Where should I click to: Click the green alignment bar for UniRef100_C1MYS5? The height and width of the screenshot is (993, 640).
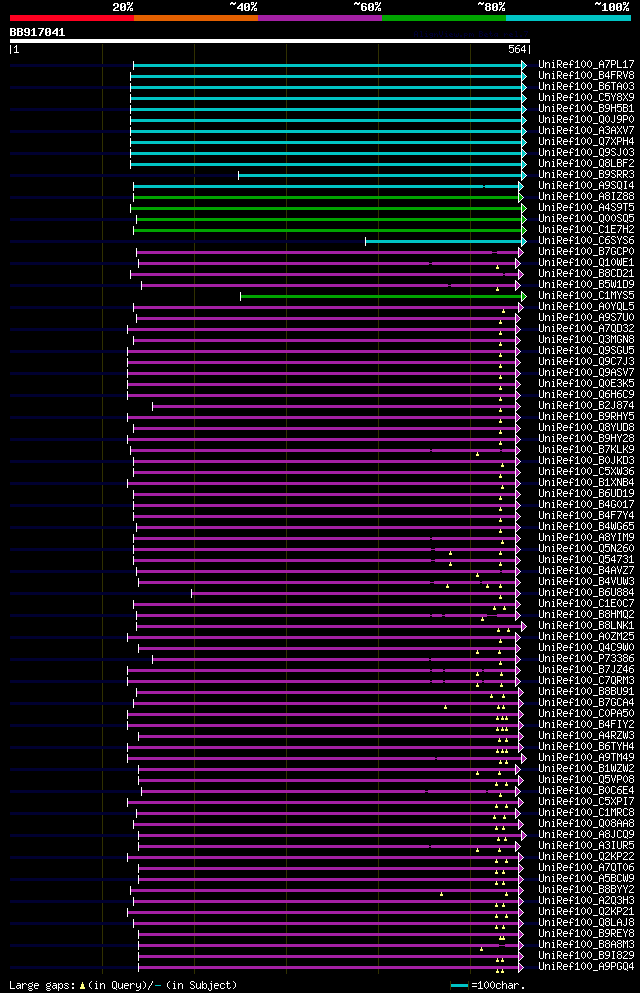[383, 296]
